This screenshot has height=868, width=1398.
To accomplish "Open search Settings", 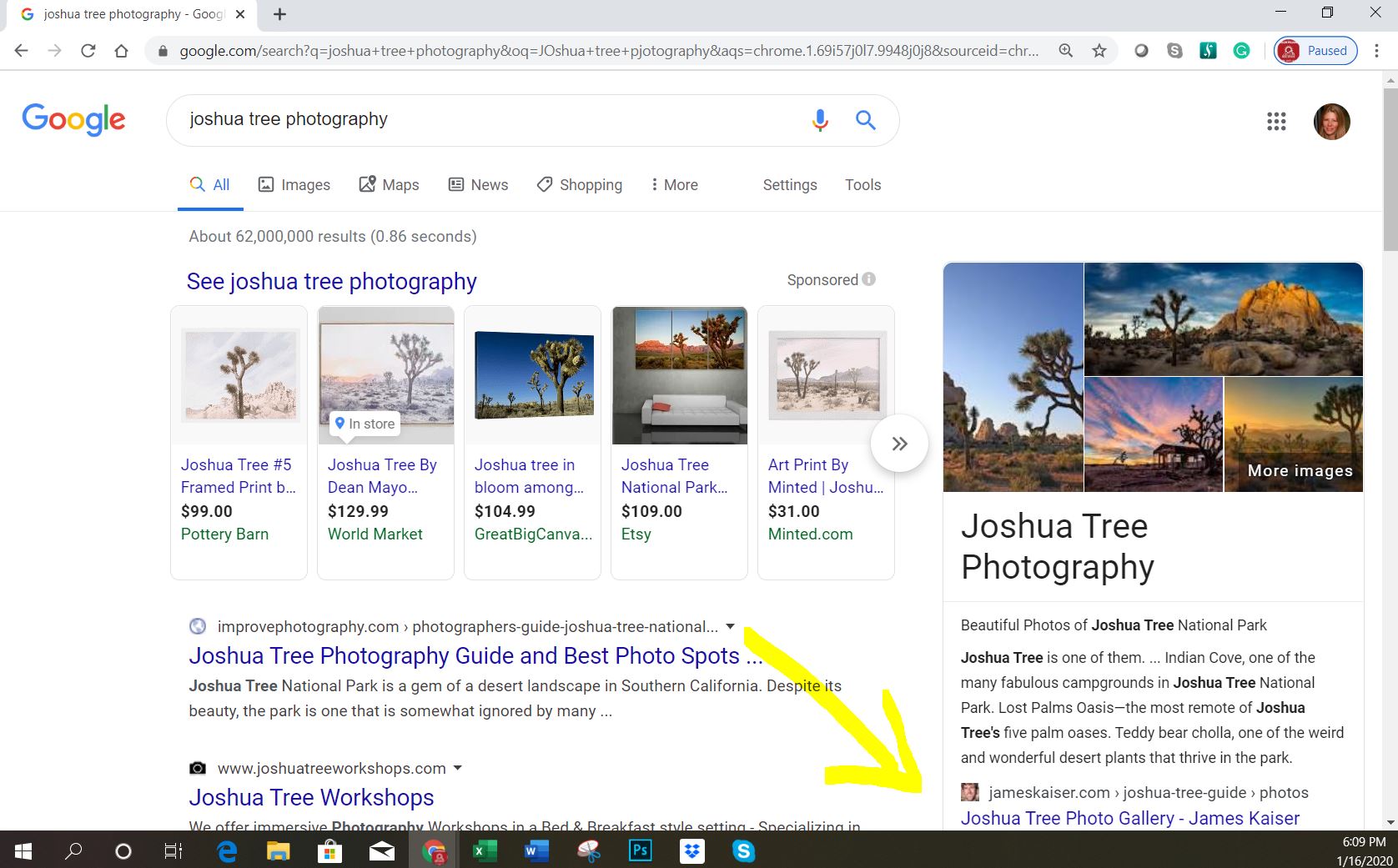I will pyautogui.click(x=790, y=185).
